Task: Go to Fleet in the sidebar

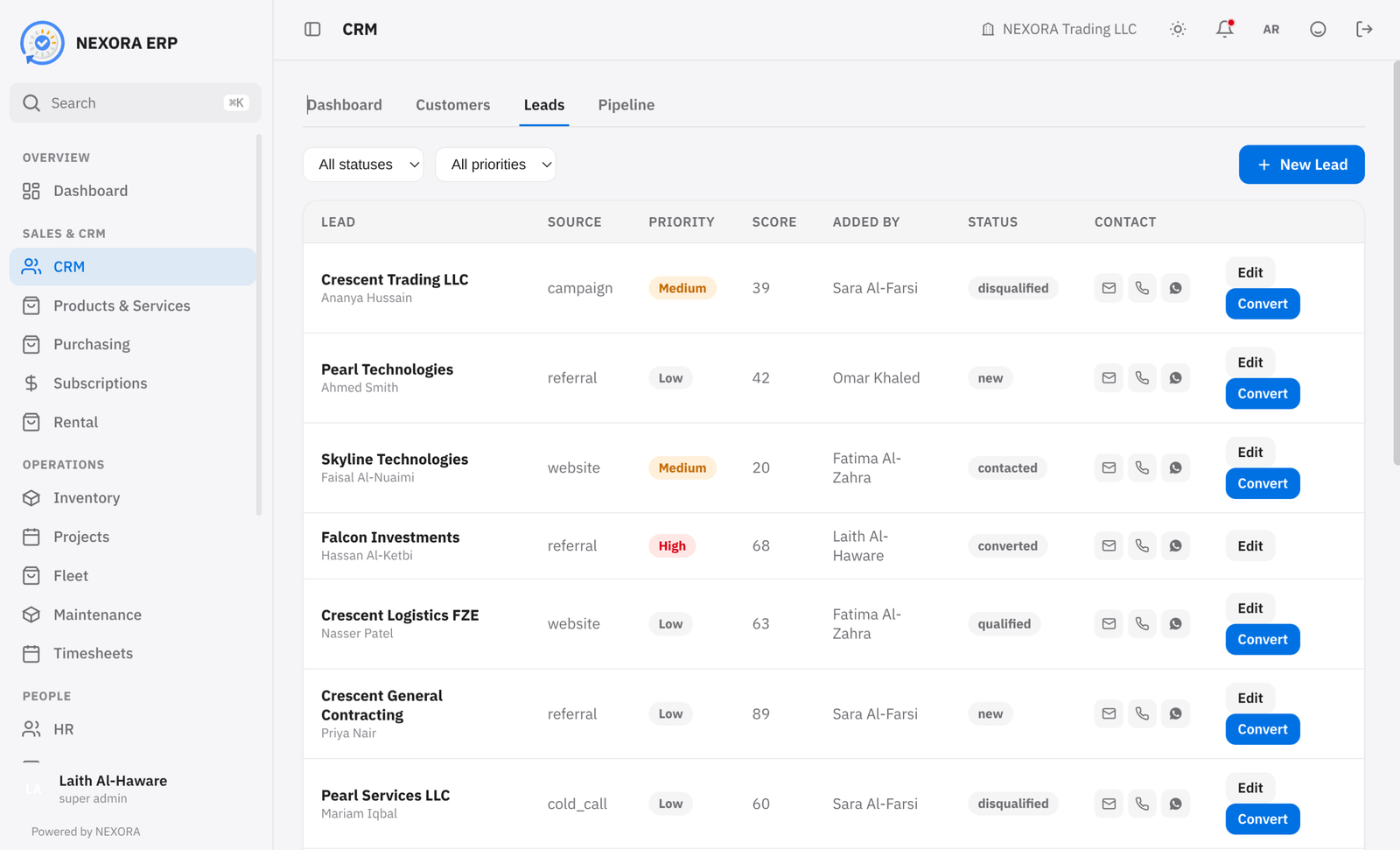Action: [x=133, y=576]
